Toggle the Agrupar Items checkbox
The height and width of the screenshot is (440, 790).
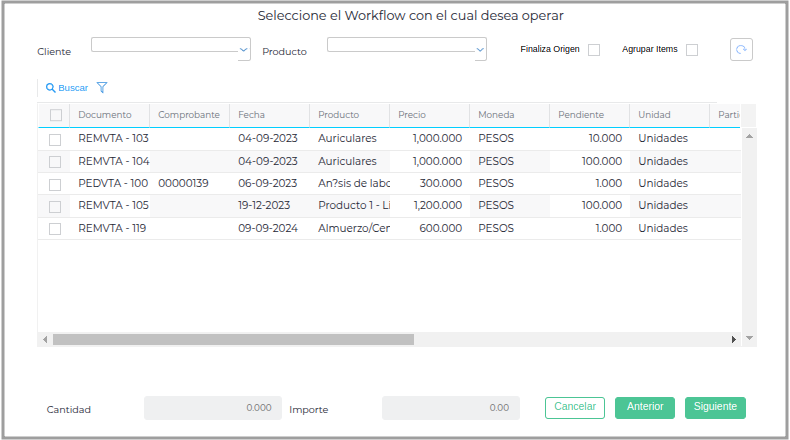tap(692, 50)
